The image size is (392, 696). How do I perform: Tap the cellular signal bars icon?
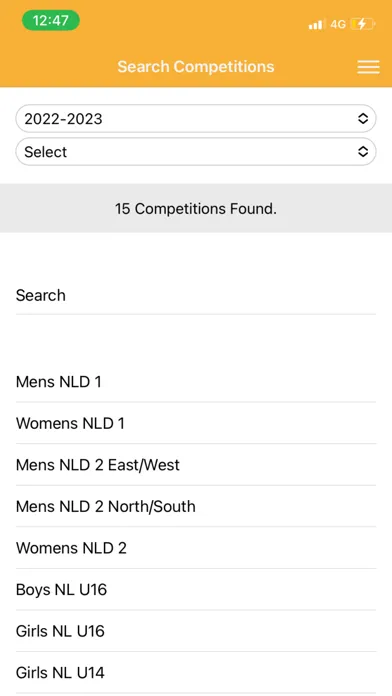pos(316,24)
